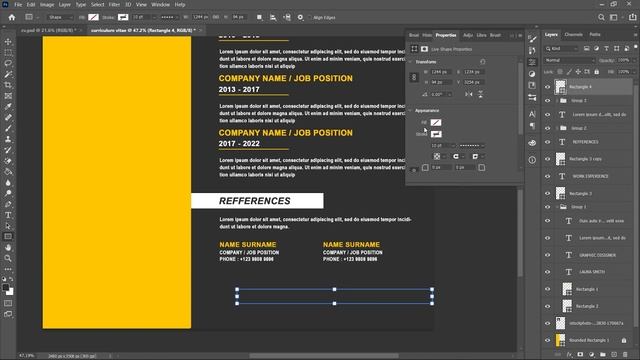
Task: Open the Search icon at top right
Action: 601,17
